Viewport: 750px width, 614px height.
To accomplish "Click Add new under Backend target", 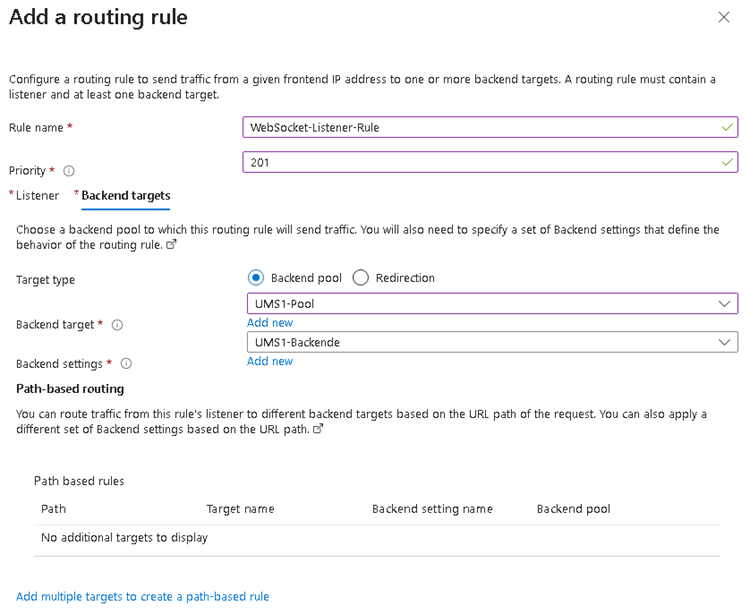I will point(269,323).
